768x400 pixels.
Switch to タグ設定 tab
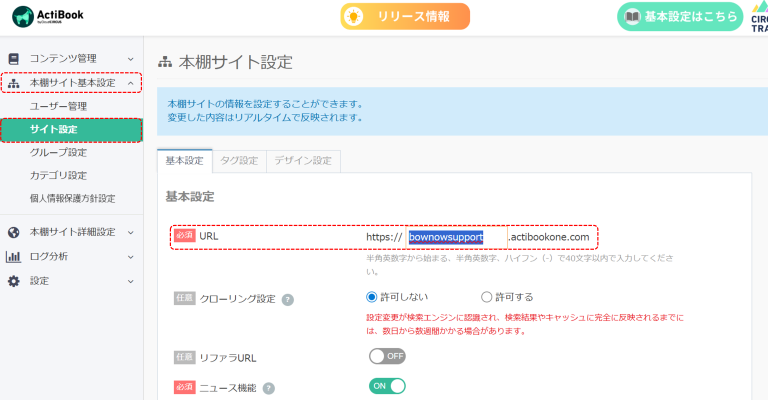(240, 161)
